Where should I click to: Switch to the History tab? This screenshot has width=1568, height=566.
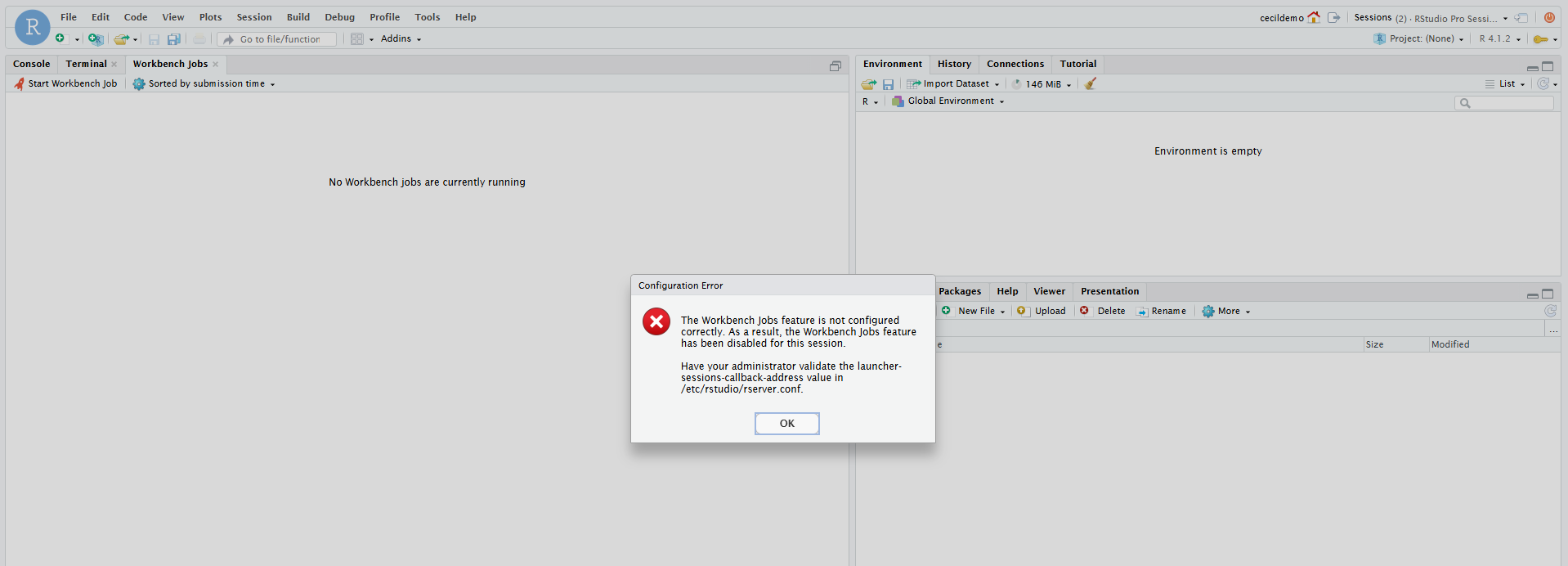tap(954, 64)
